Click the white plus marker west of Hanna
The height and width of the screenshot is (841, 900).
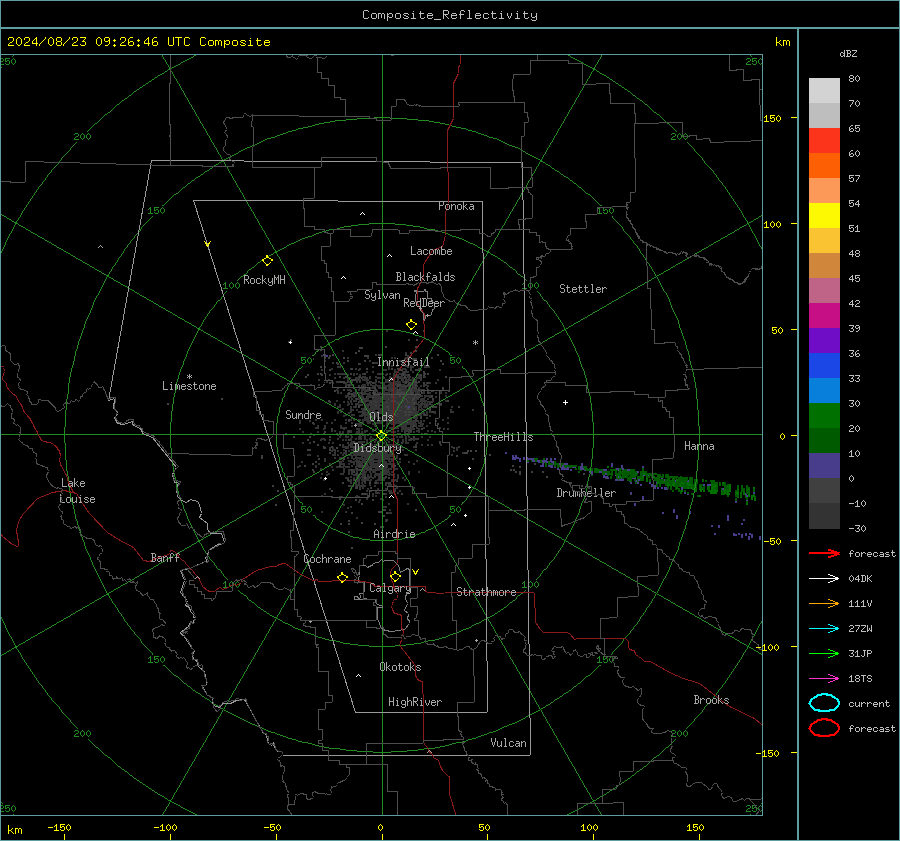pyautogui.click(x=565, y=402)
